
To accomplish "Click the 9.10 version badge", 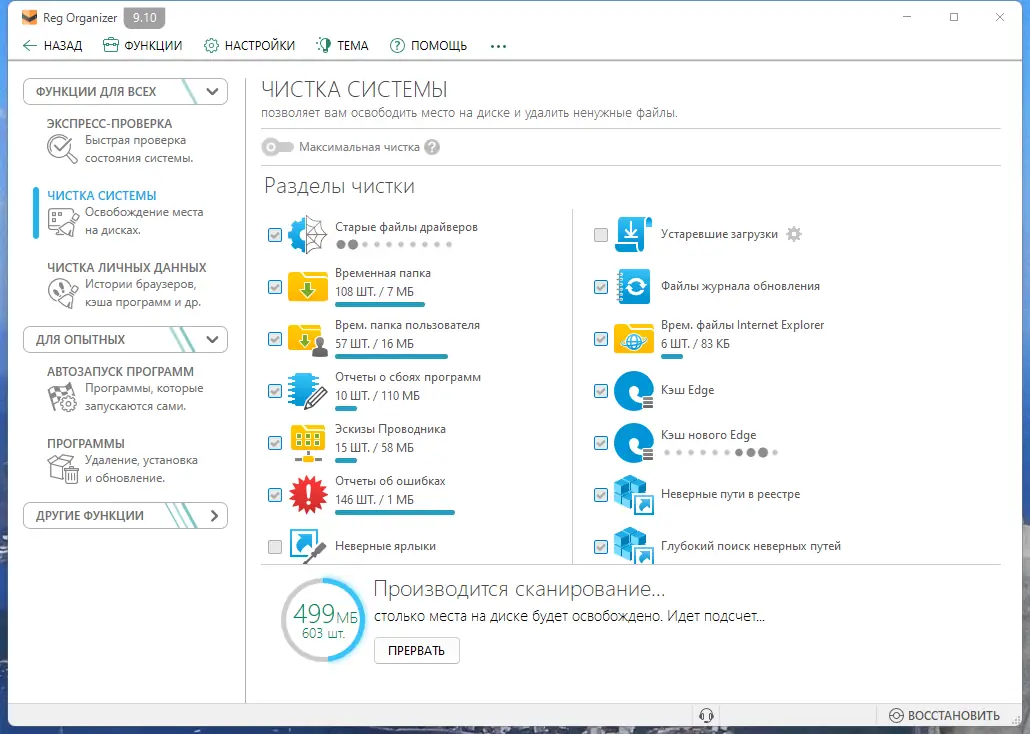I will [145, 18].
